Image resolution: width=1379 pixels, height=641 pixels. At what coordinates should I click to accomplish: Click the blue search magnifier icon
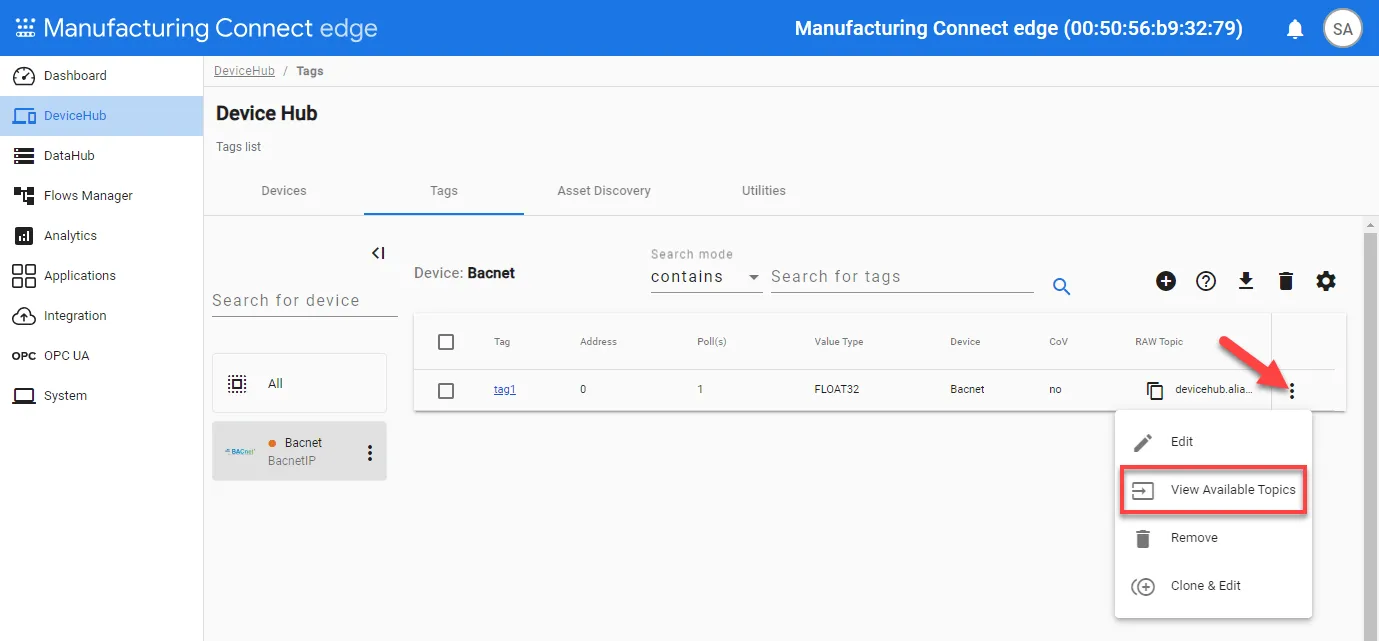tap(1062, 287)
